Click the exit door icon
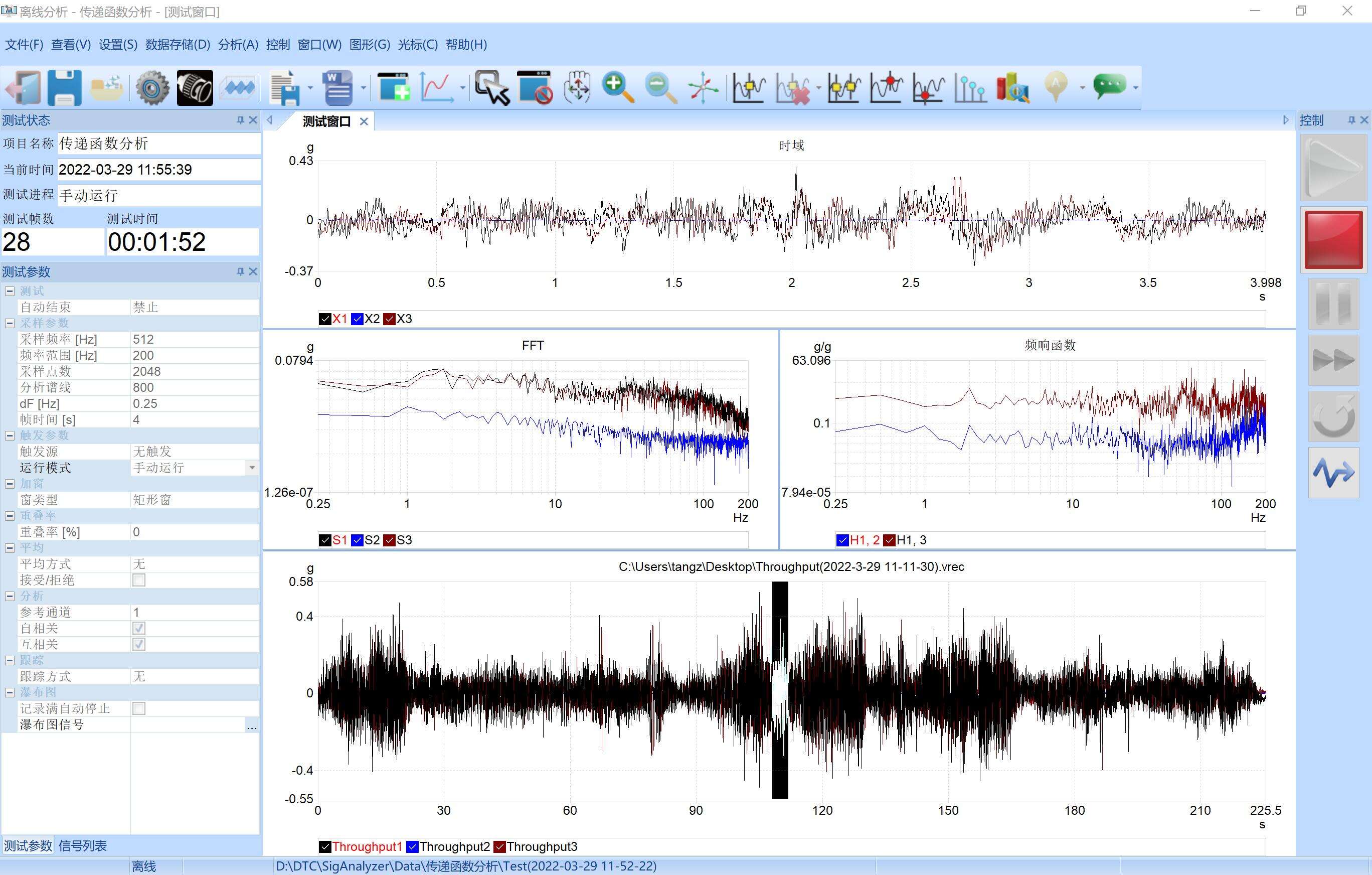1372x875 pixels. pyautogui.click(x=24, y=87)
